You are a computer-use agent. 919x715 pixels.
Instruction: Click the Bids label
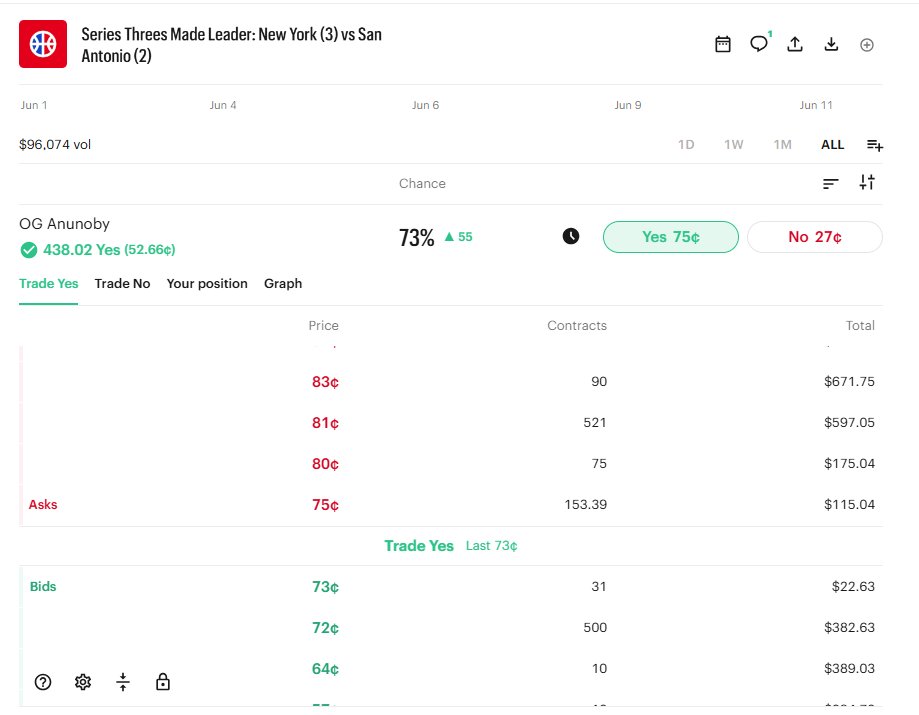(43, 587)
